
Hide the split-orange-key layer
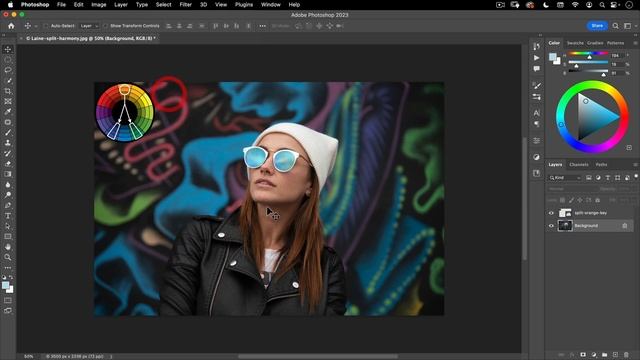point(551,213)
